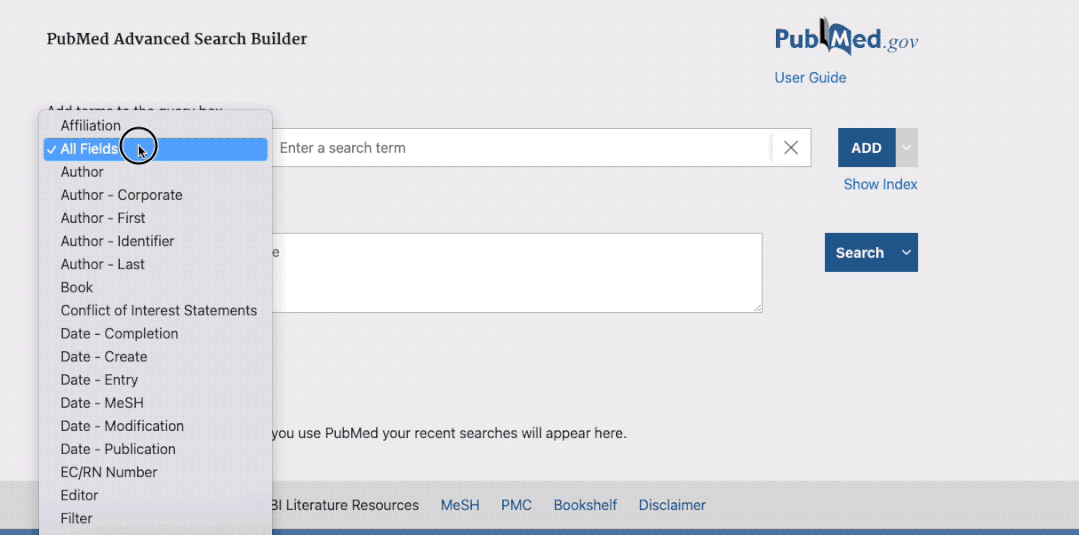The image size is (1079, 535).
Task: Select Author - Last field
Action: (156, 264)
